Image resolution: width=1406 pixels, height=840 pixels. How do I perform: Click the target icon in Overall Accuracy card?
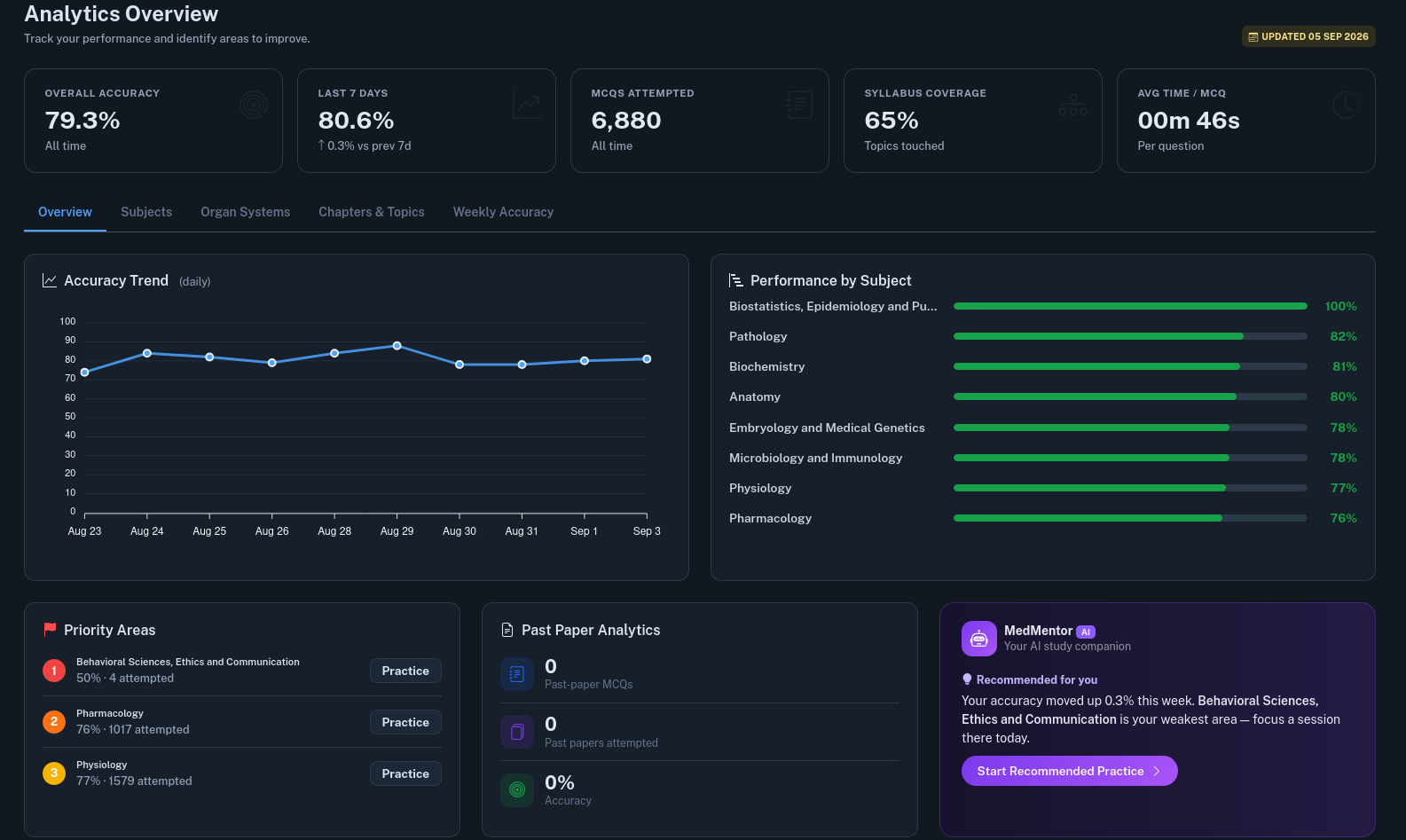click(x=254, y=105)
